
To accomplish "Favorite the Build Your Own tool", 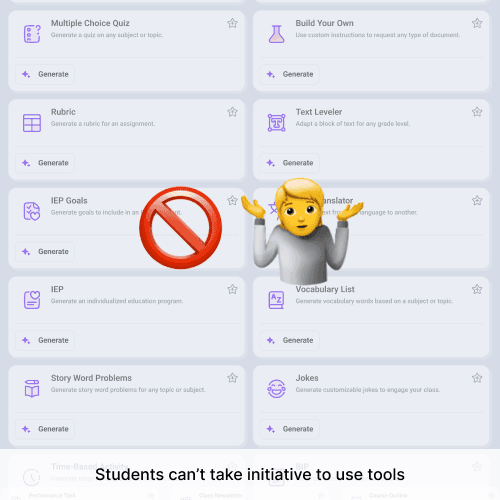I will [x=477, y=23].
